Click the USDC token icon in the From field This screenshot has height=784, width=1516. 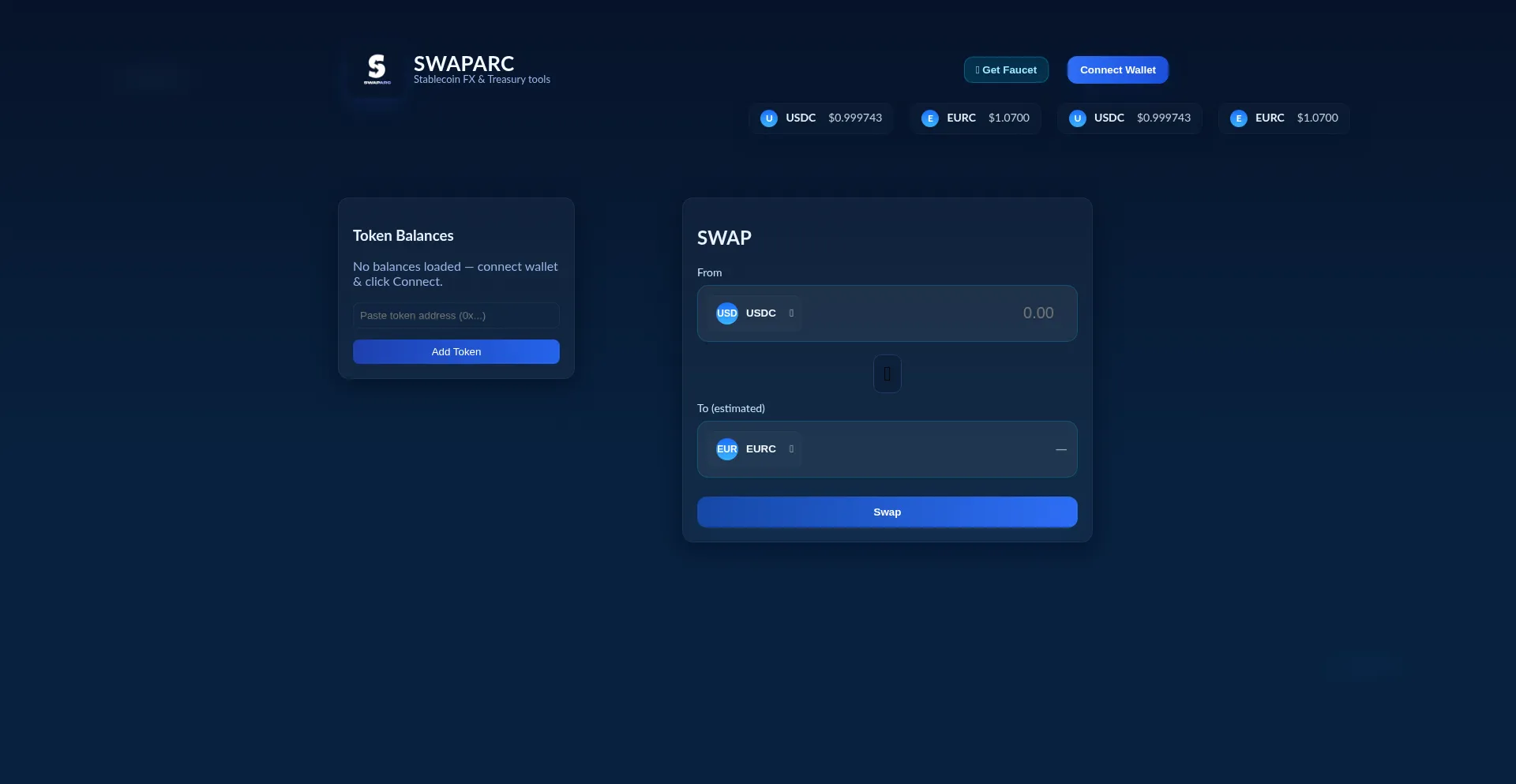tap(726, 313)
